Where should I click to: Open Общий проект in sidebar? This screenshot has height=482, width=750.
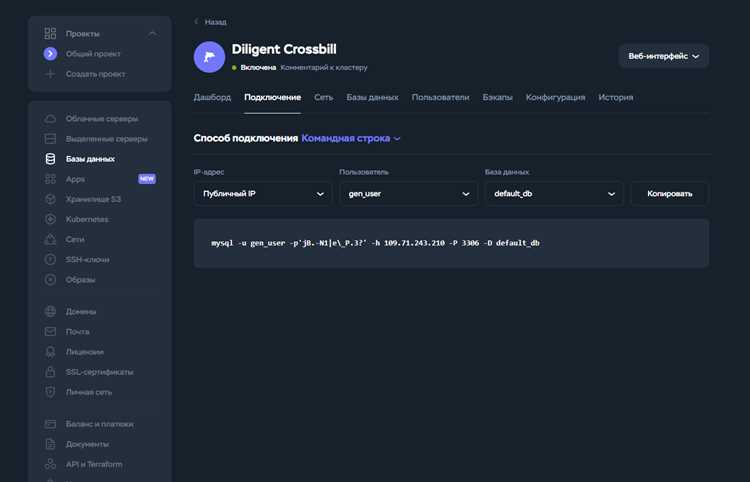[93, 54]
